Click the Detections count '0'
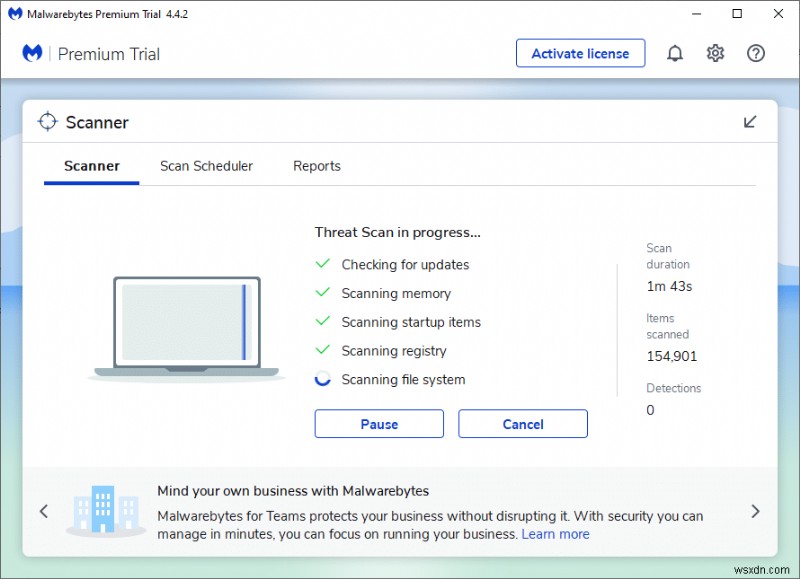This screenshot has height=579, width=800. tap(650, 410)
